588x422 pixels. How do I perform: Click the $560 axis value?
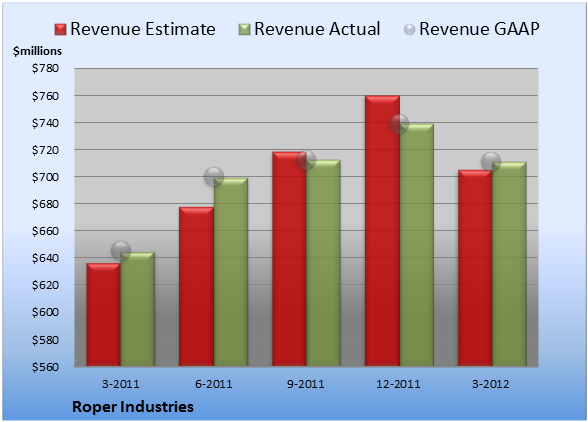(45, 367)
